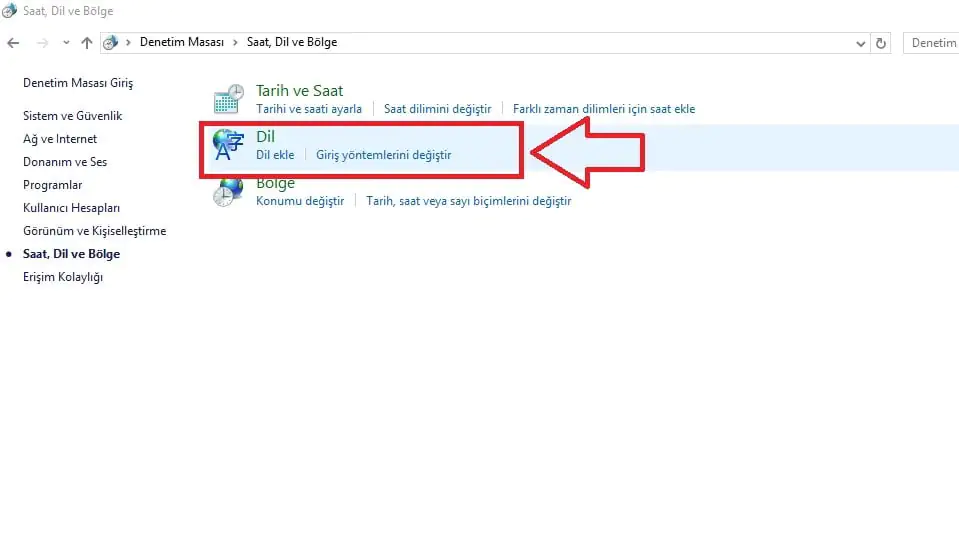Image resolution: width=959 pixels, height=533 pixels.
Task: Select Saat, Dil ve Bölge breadcrumb
Action: pos(292,42)
